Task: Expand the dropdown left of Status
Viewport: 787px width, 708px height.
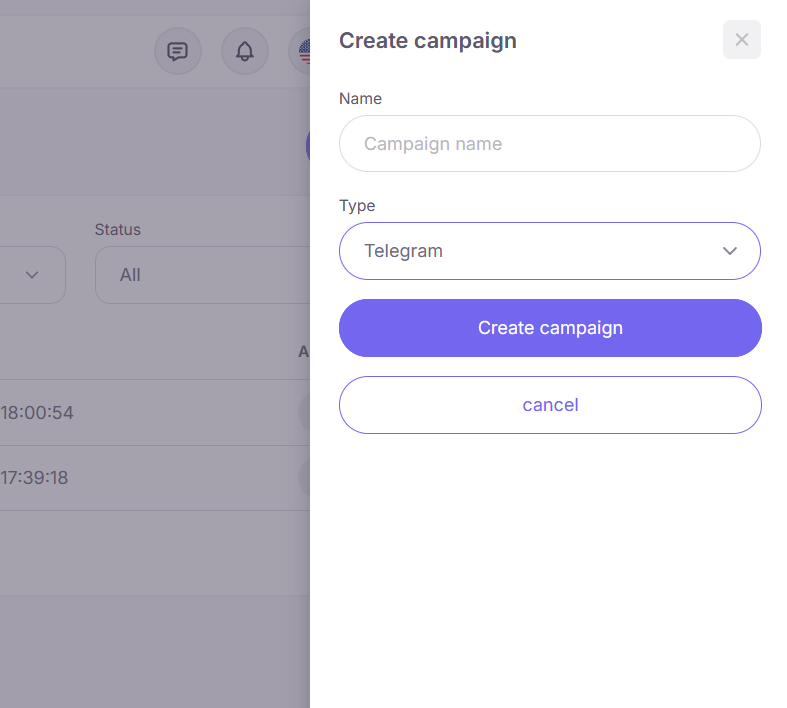Action: pos(32,275)
